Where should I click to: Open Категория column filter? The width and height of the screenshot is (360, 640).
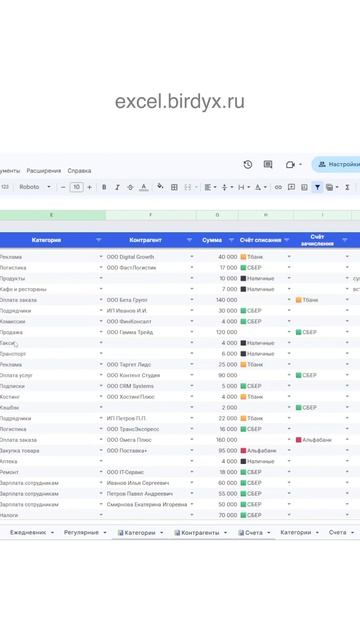click(98, 240)
